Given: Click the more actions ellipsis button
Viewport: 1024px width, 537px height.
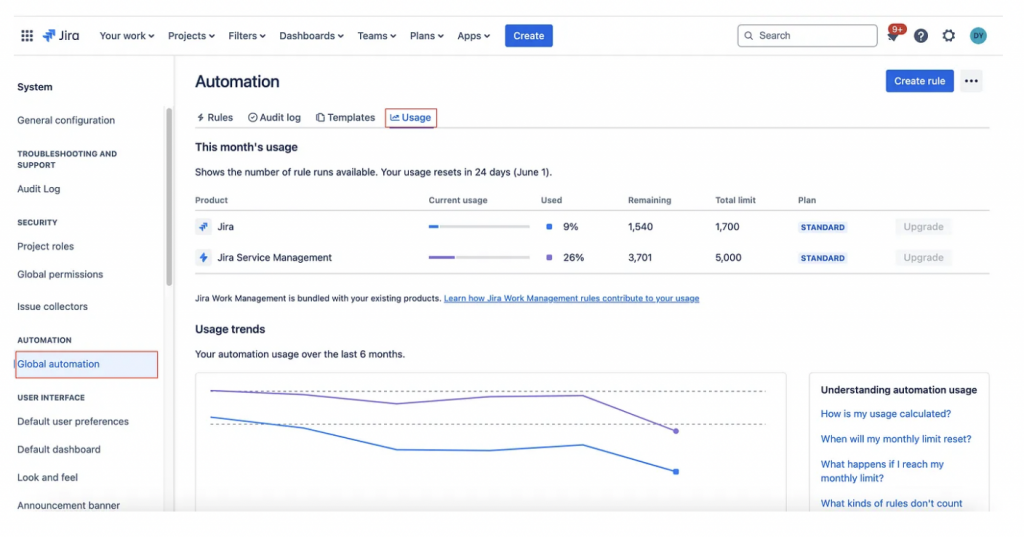Looking at the screenshot, I should click(971, 81).
